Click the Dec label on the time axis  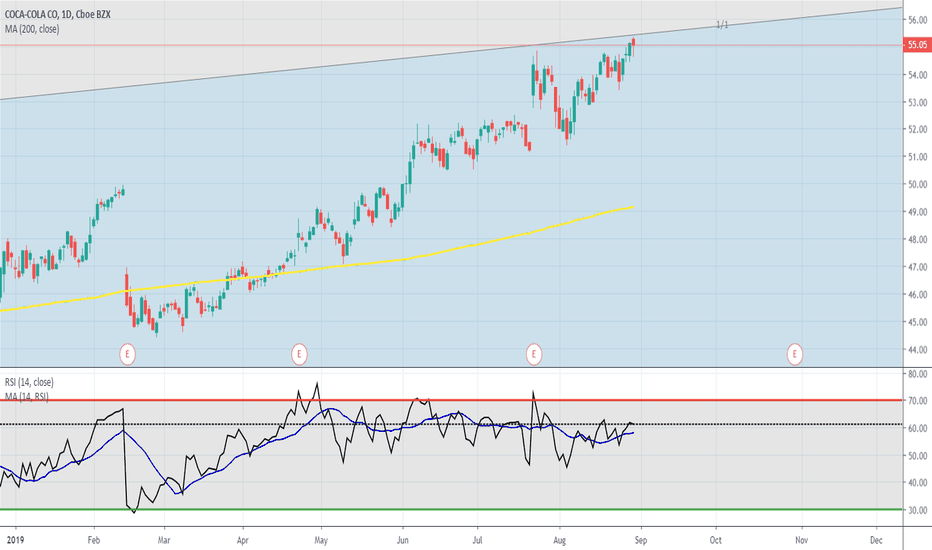point(876,540)
